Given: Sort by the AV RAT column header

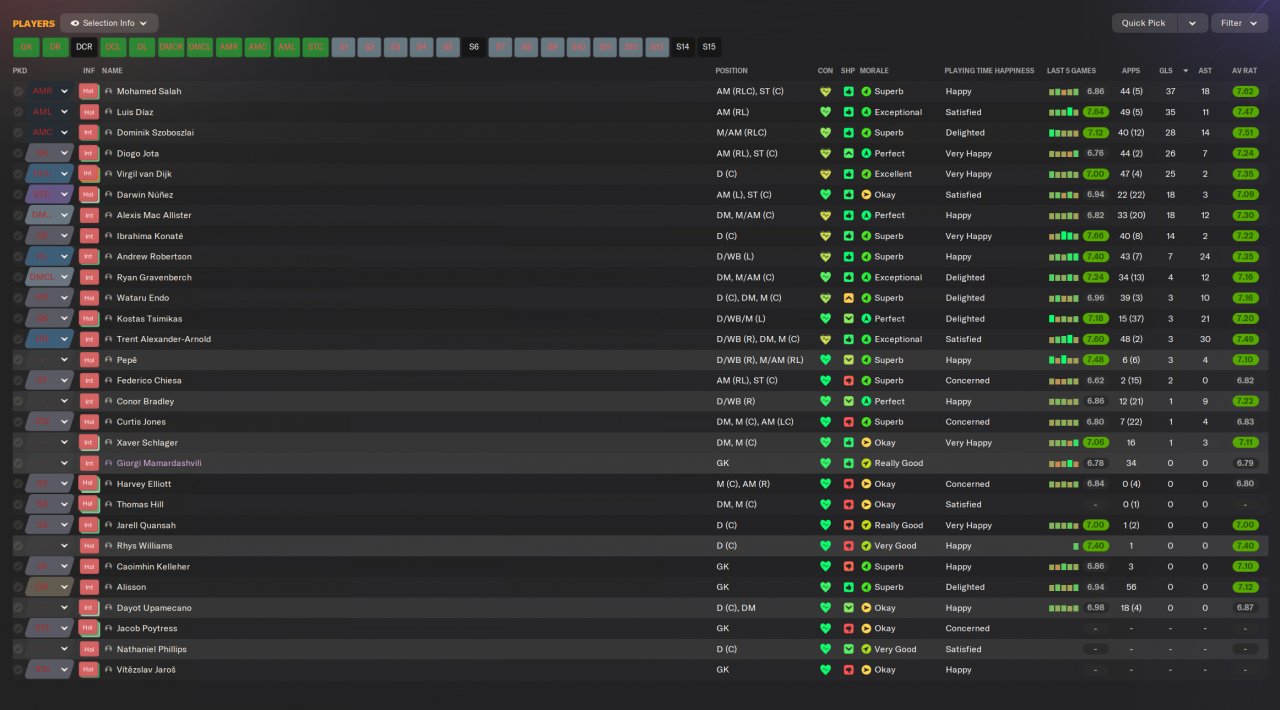Looking at the screenshot, I should point(1244,71).
